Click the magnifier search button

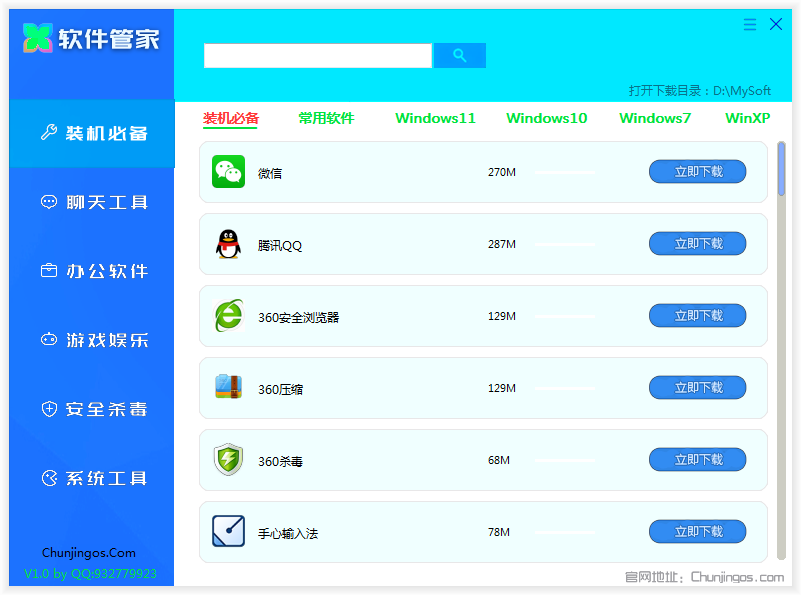[460, 55]
